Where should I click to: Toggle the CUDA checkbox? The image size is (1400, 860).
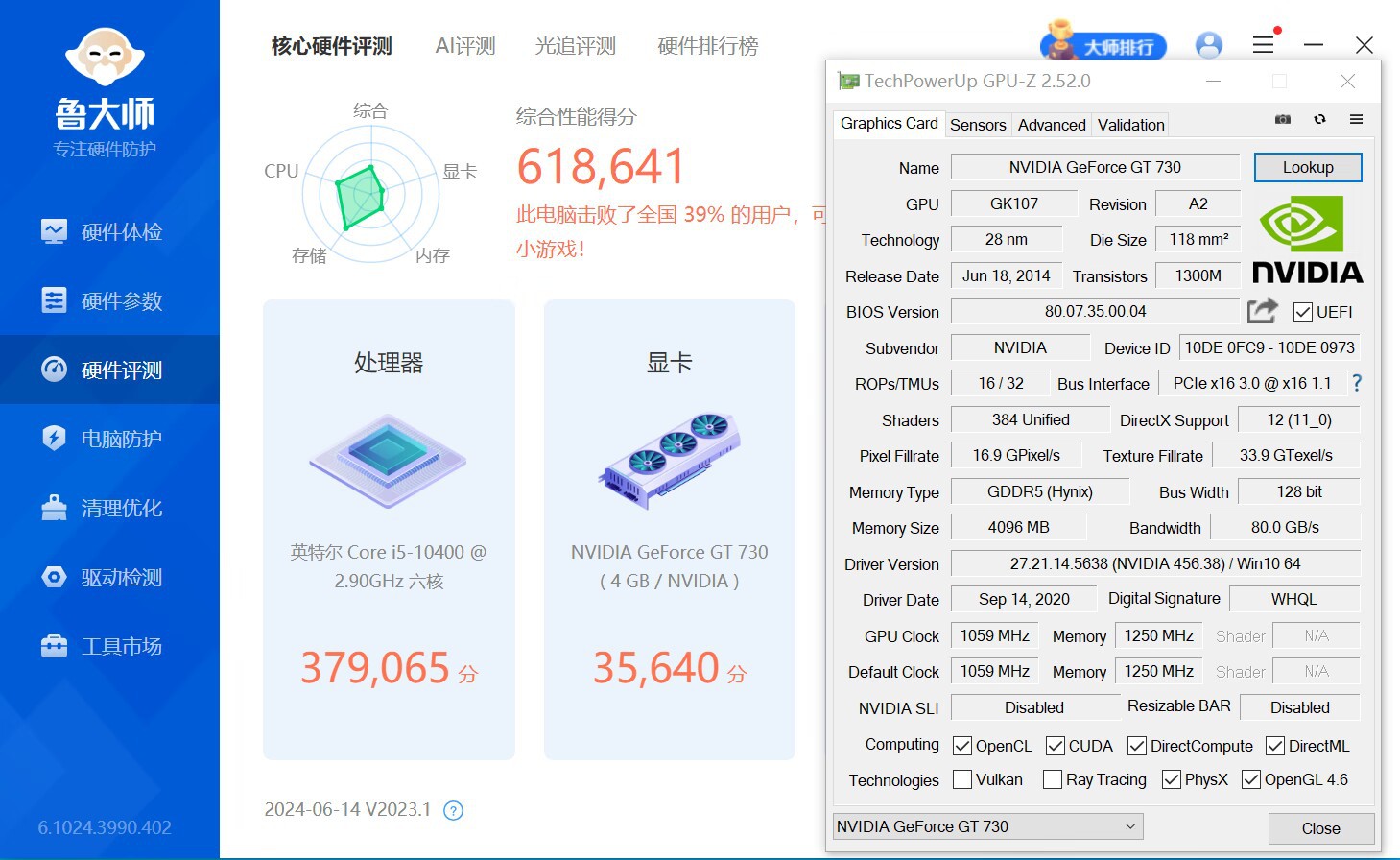click(x=1055, y=746)
